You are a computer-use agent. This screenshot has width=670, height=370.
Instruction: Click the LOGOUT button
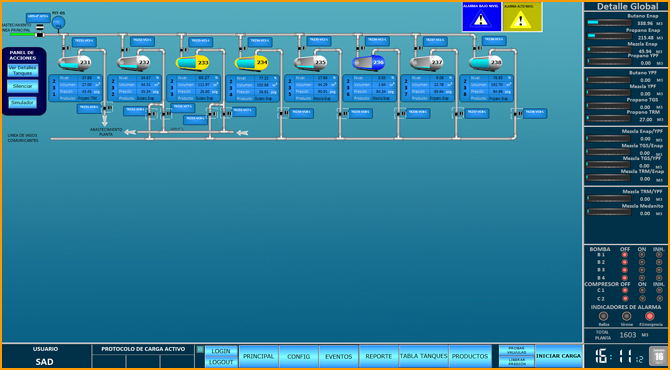pyautogui.click(x=221, y=362)
